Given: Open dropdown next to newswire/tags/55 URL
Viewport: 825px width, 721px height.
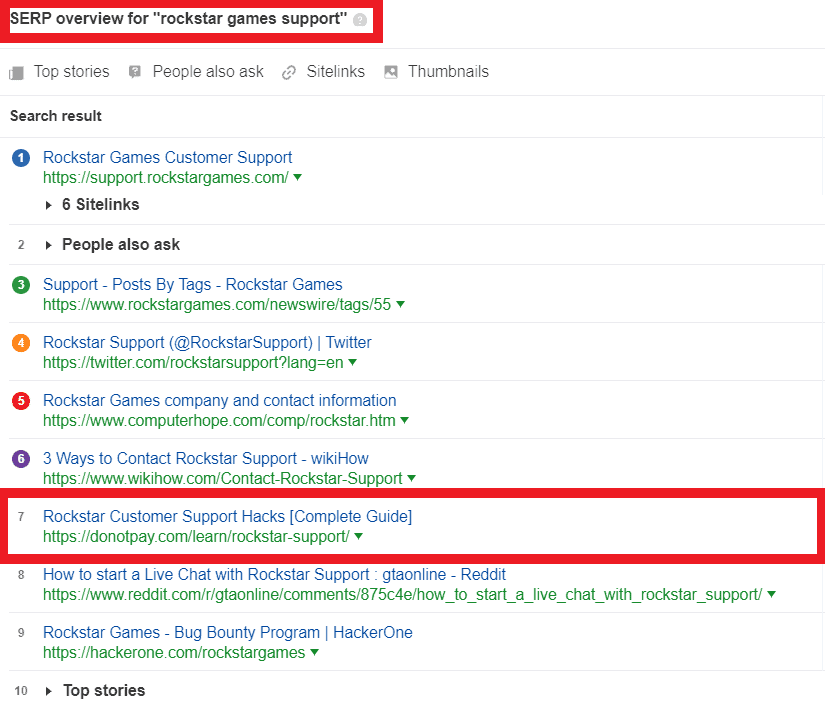Looking at the screenshot, I should [x=400, y=304].
